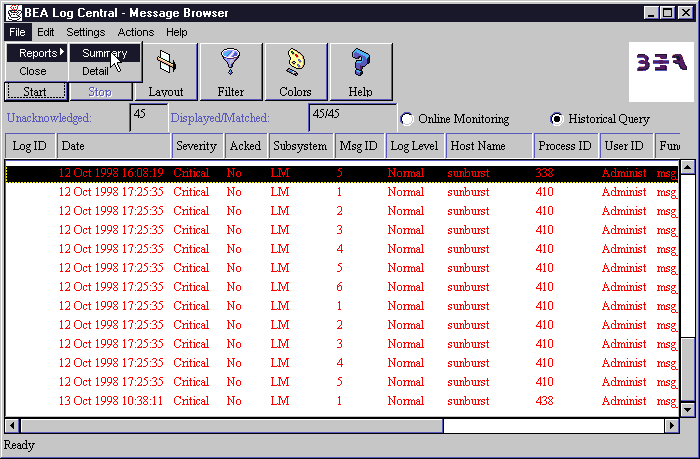700x459 pixels.
Task: Select Historical Query radio button
Action: coord(557,119)
